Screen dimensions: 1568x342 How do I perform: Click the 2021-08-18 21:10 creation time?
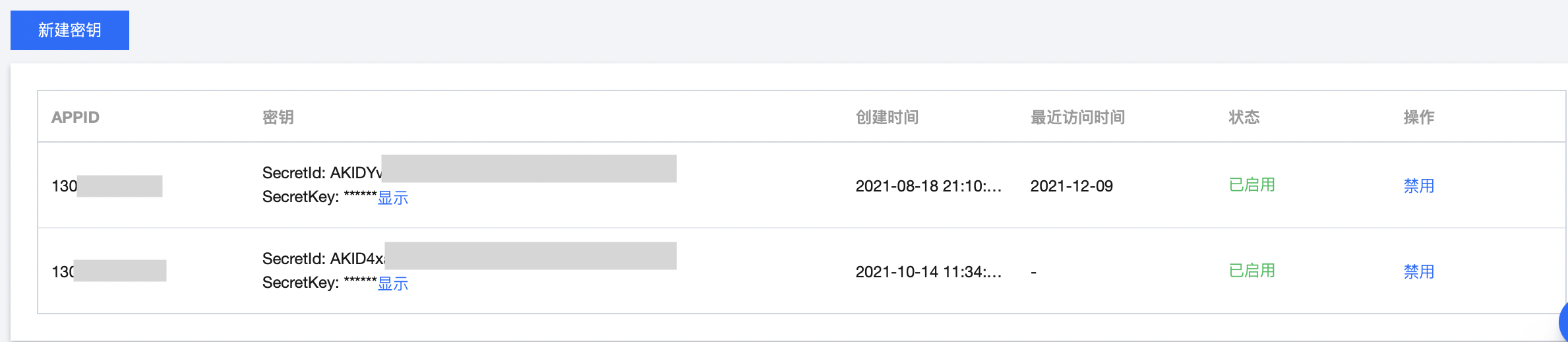[x=928, y=186]
